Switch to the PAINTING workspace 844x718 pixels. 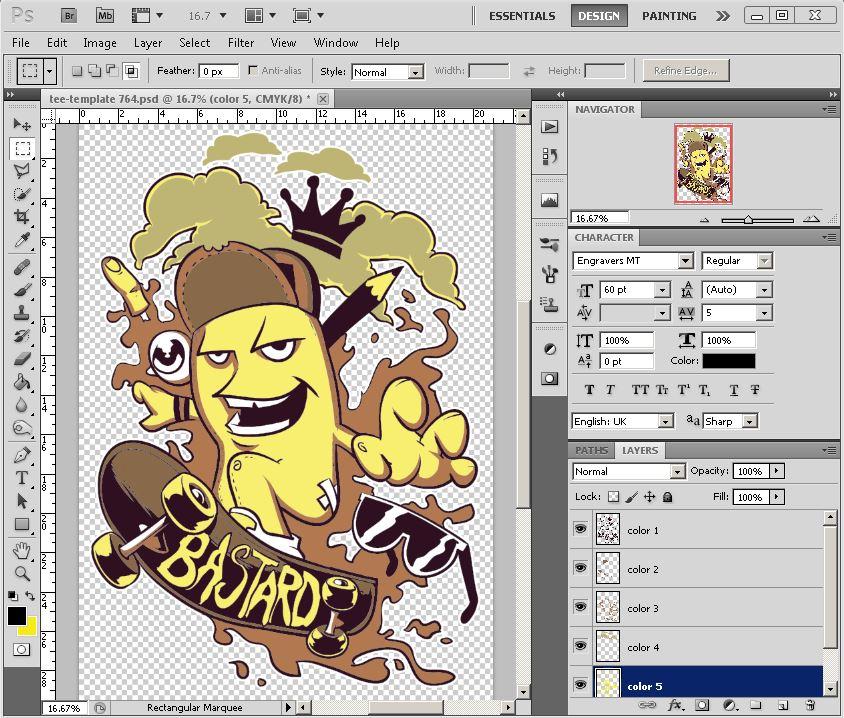[x=668, y=16]
